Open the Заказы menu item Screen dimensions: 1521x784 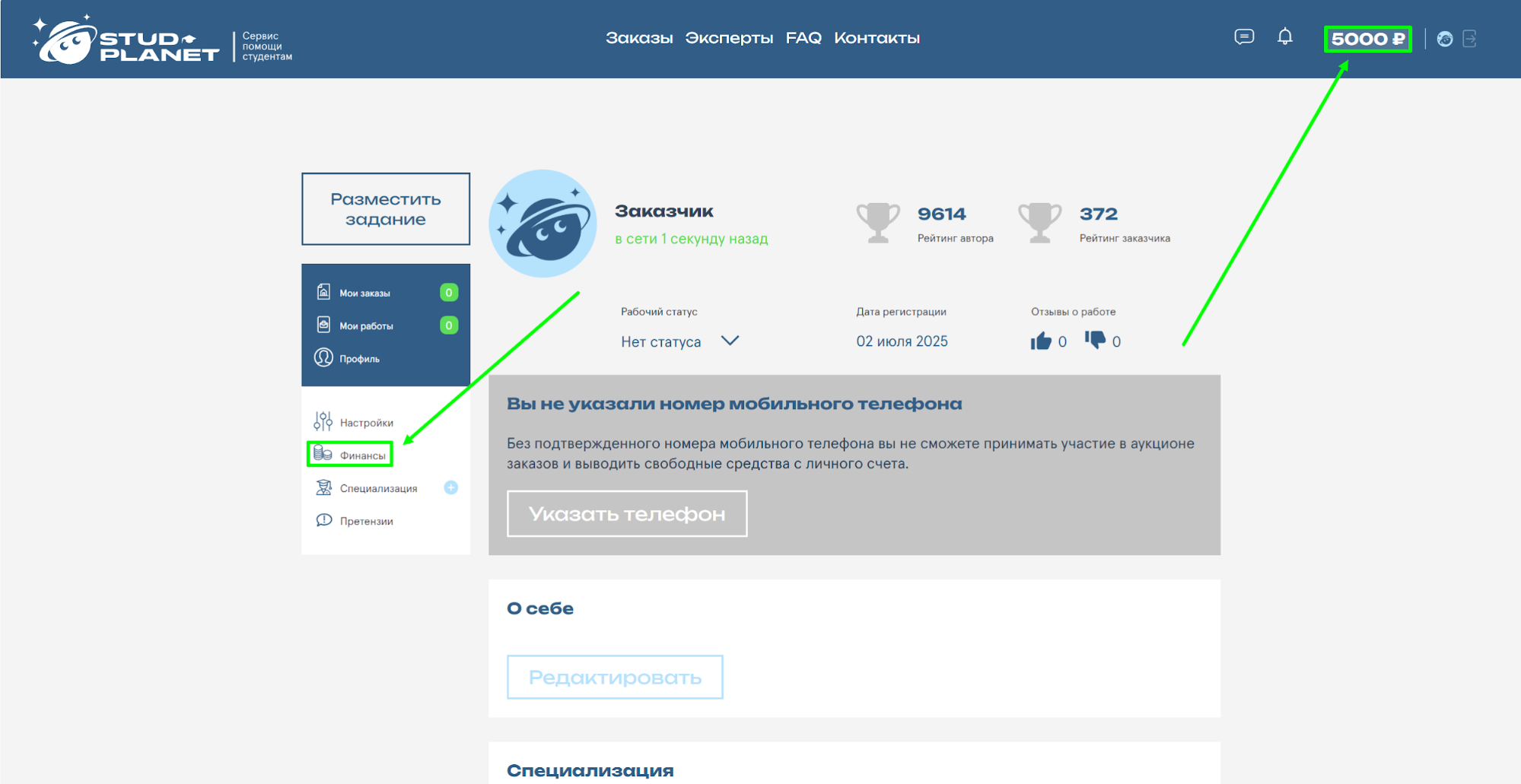[639, 38]
